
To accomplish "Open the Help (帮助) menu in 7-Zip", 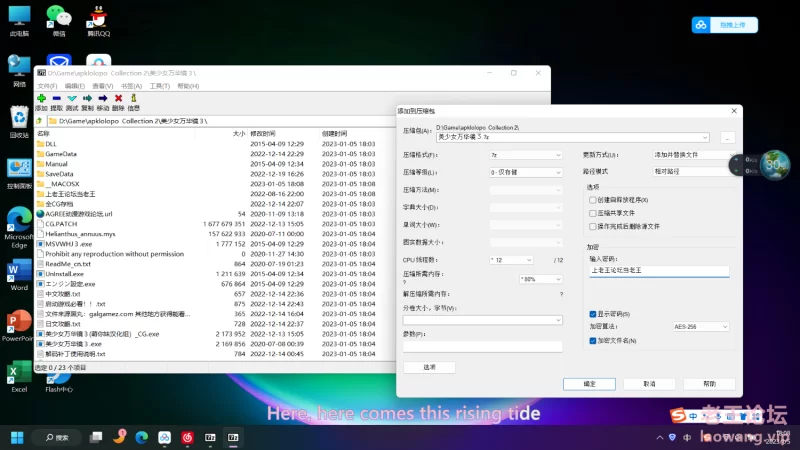I will 188,86.
